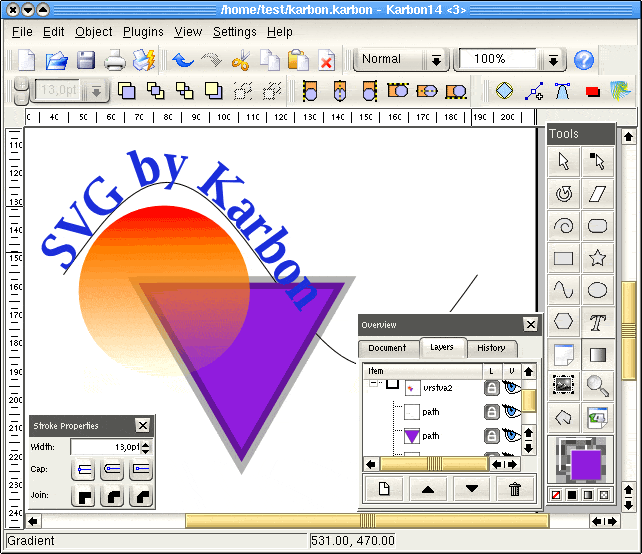Select the Zoom magnifier tool
Screen dimensions: 642x554
click(x=597, y=386)
